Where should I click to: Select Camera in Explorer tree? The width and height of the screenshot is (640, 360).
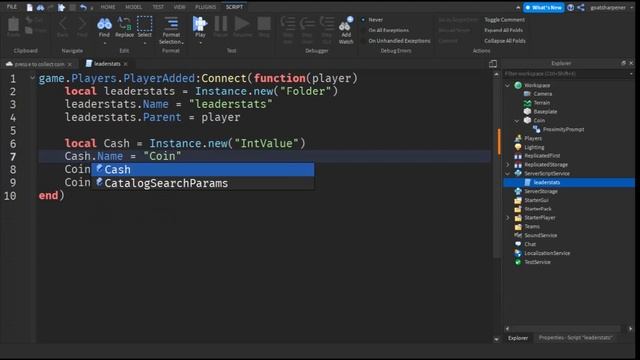point(542,94)
